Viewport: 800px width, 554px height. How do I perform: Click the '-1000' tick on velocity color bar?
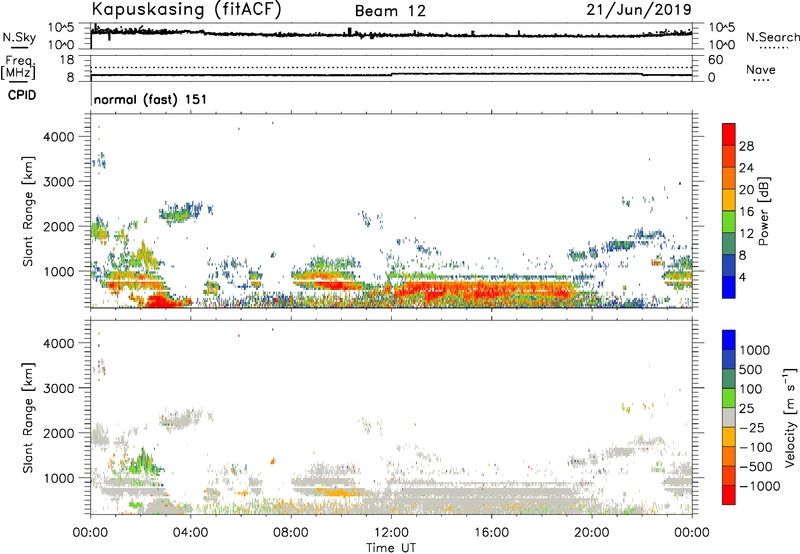tap(760, 486)
